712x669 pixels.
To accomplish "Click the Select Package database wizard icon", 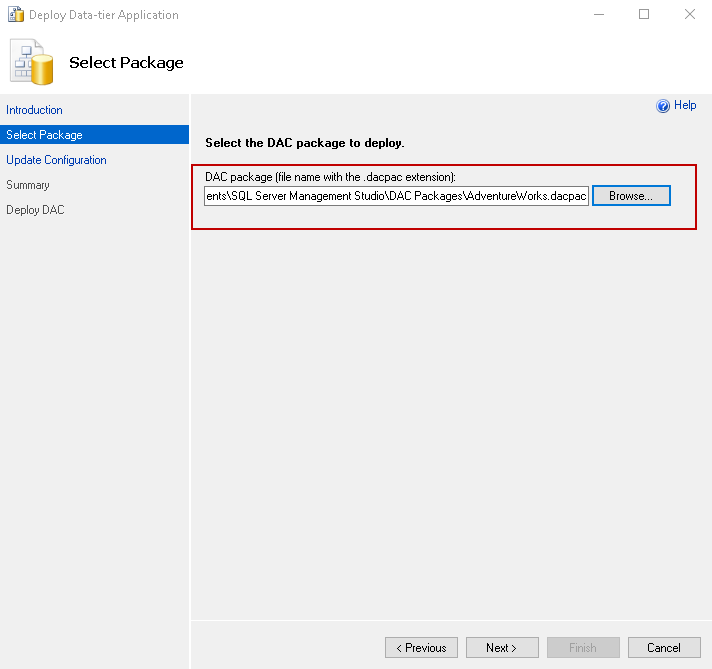I will 32,62.
